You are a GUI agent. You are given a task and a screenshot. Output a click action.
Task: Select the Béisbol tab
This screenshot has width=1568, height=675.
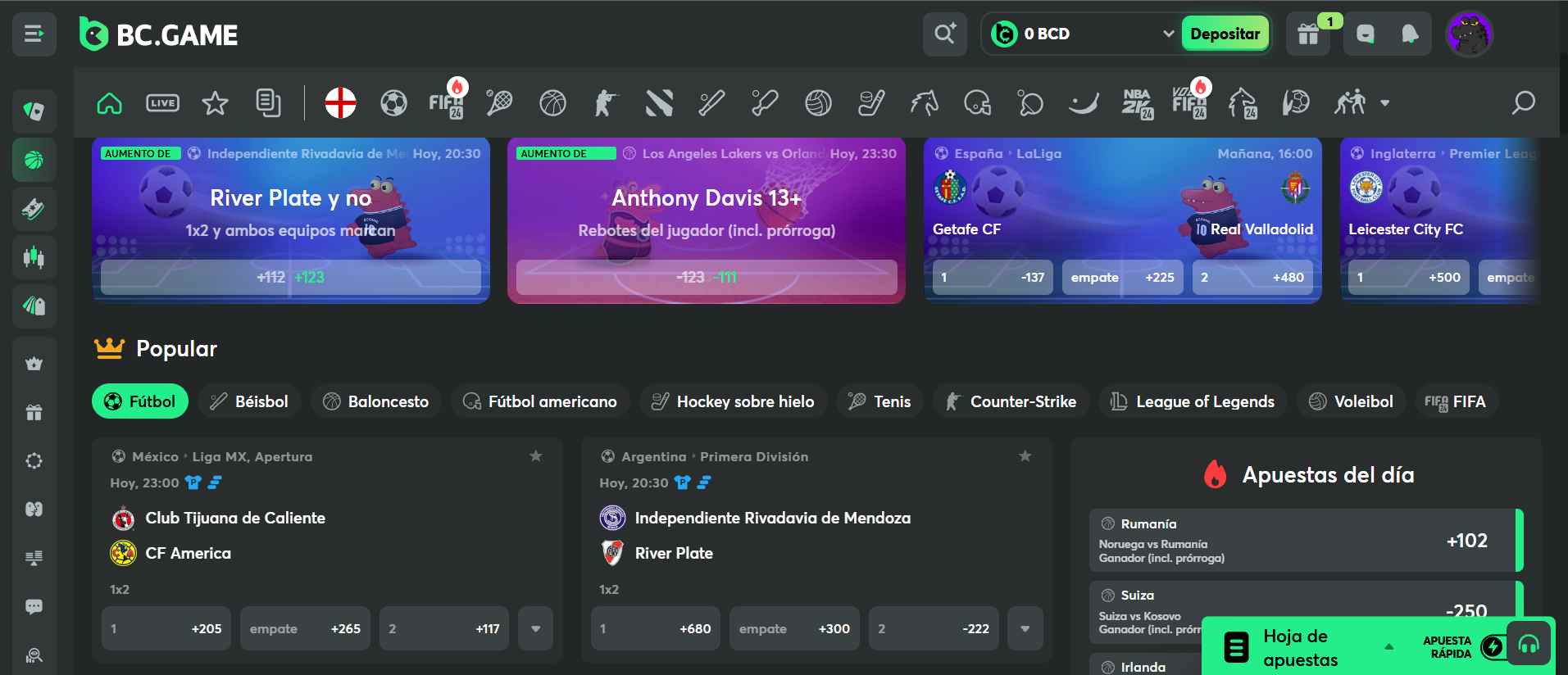249,401
